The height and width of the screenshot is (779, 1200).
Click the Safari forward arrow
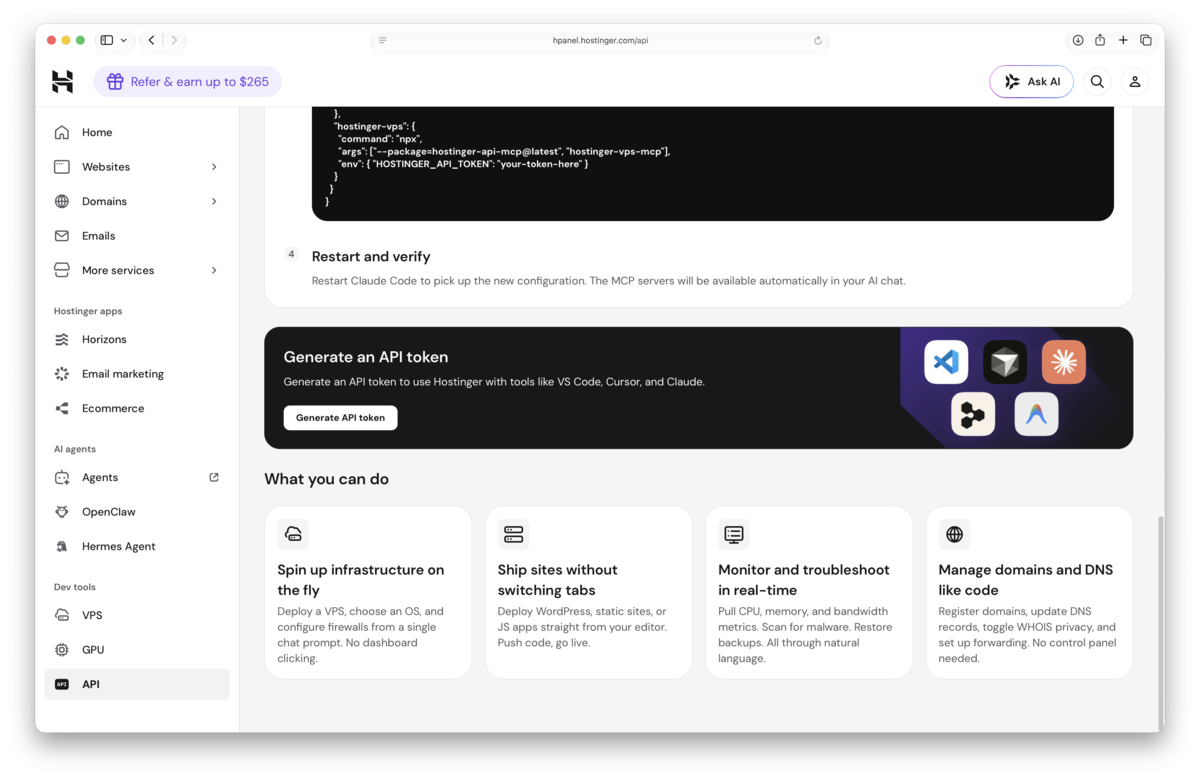pyautogui.click(x=174, y=40)
